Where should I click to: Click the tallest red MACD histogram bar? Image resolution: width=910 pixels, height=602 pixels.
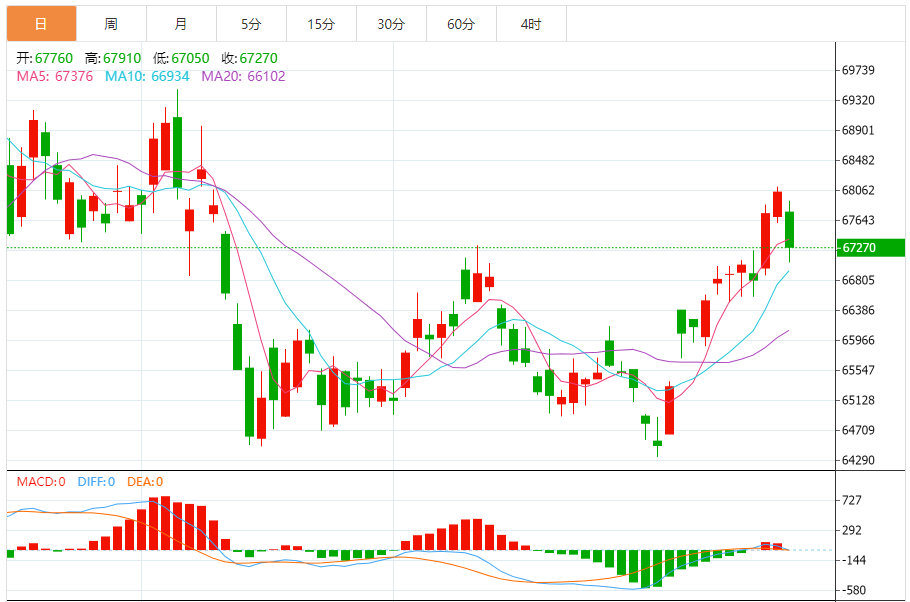click(165, 523)
